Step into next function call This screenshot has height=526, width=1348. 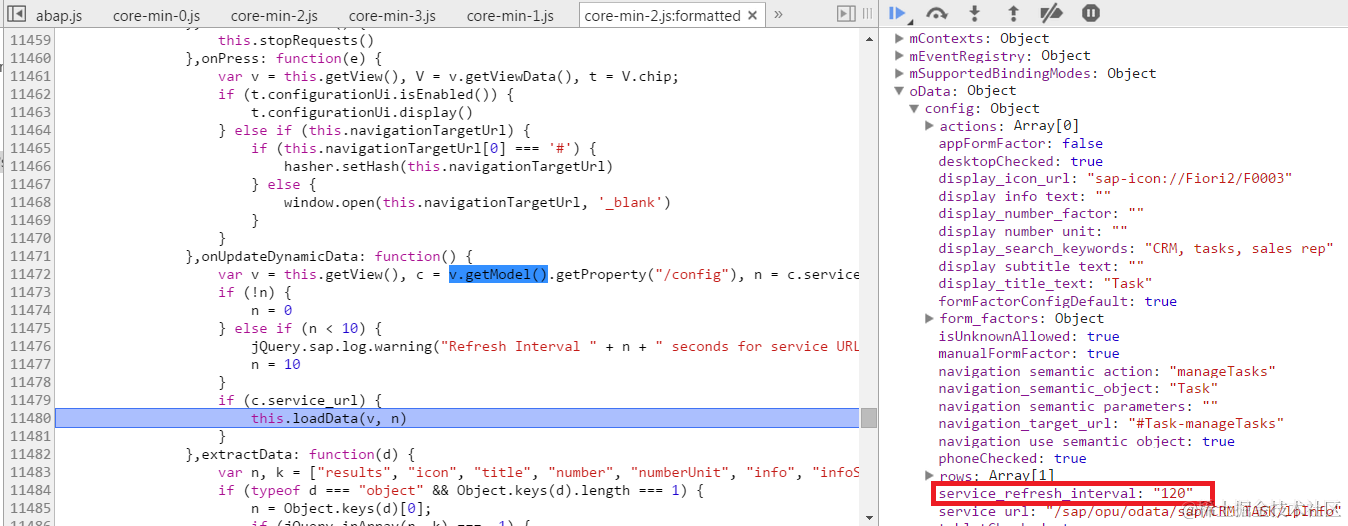[976, 13]
